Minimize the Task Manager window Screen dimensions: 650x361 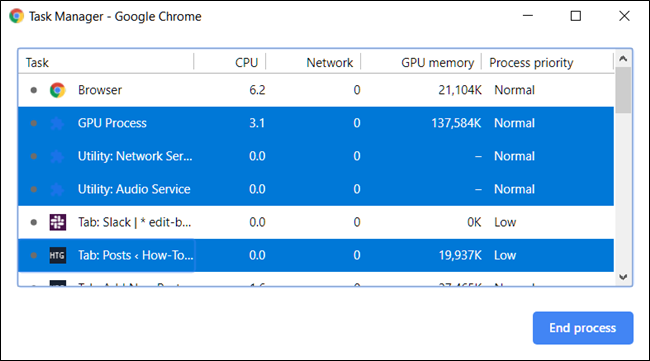pyautogui.click(x=528, y=16)
